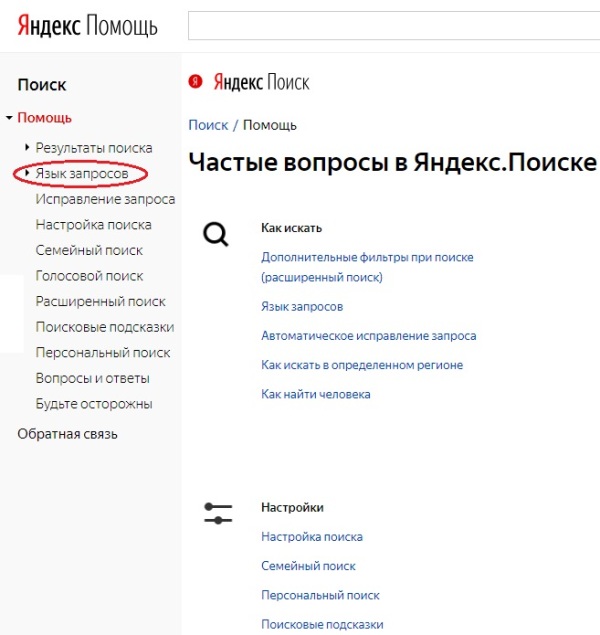Follow the Как искать в определенном регионе link

pos(362,365)
